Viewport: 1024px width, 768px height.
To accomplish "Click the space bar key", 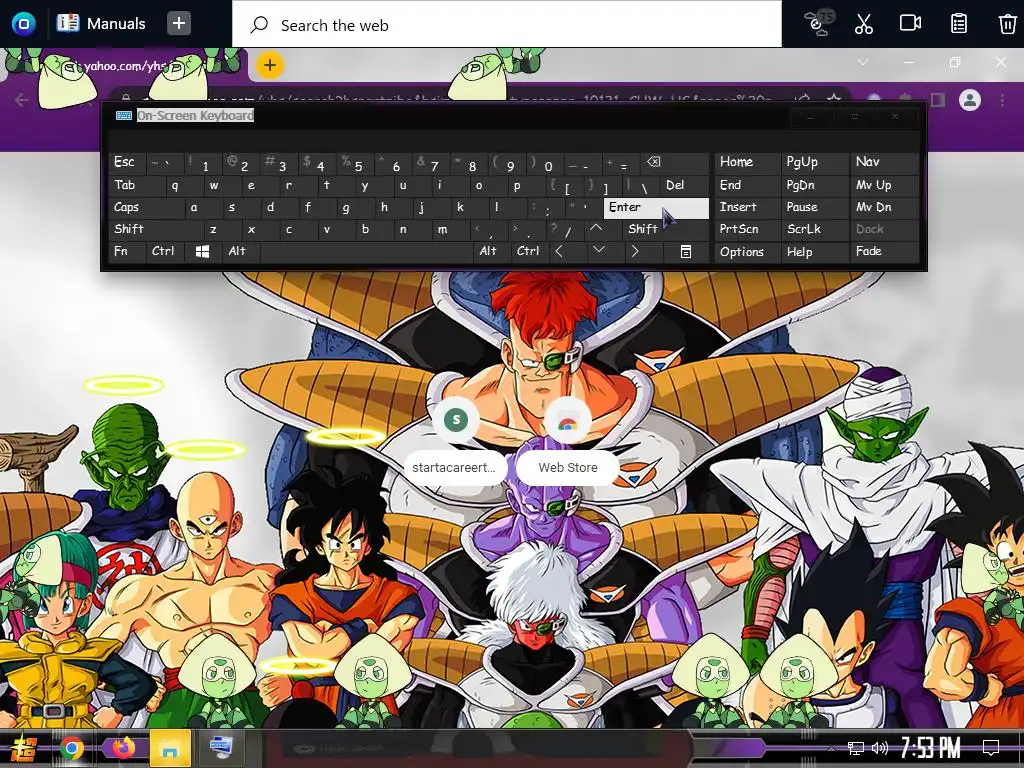I will click(366, 251).
